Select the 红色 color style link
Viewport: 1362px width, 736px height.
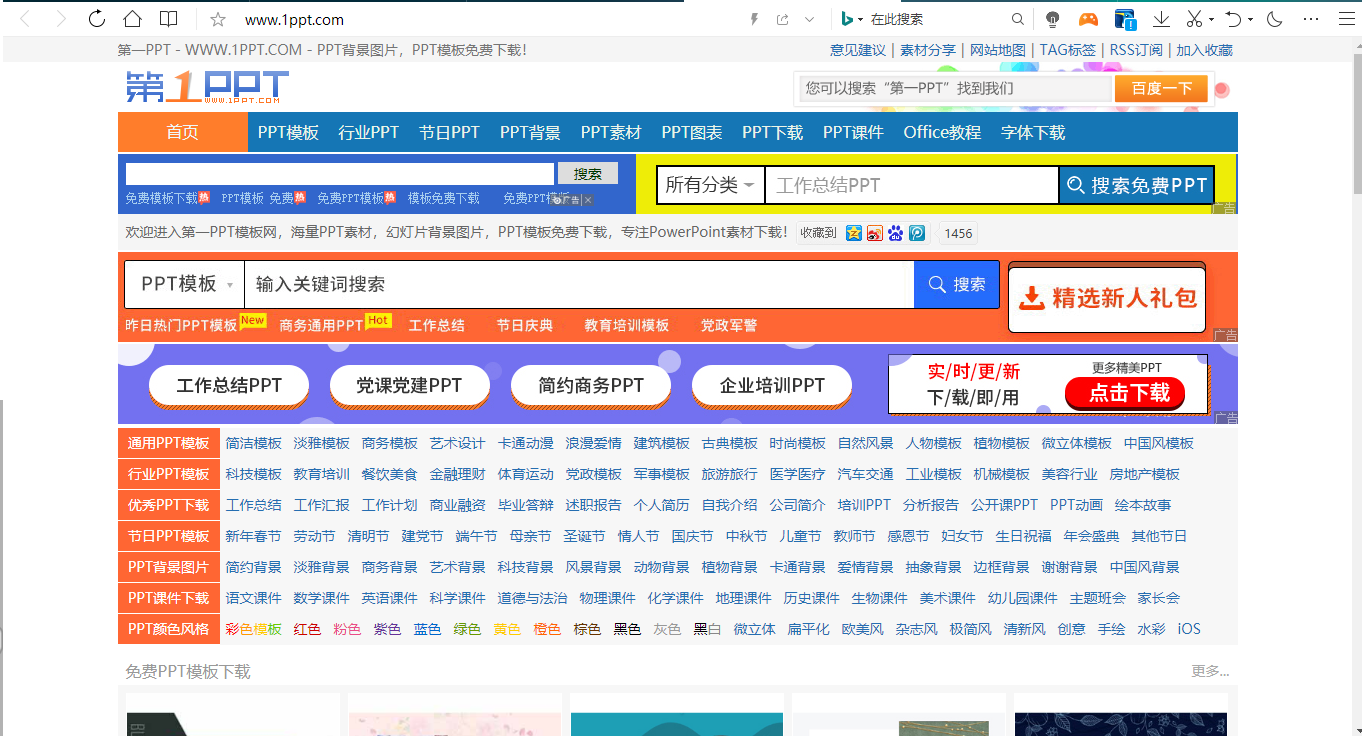pos(307,629)
